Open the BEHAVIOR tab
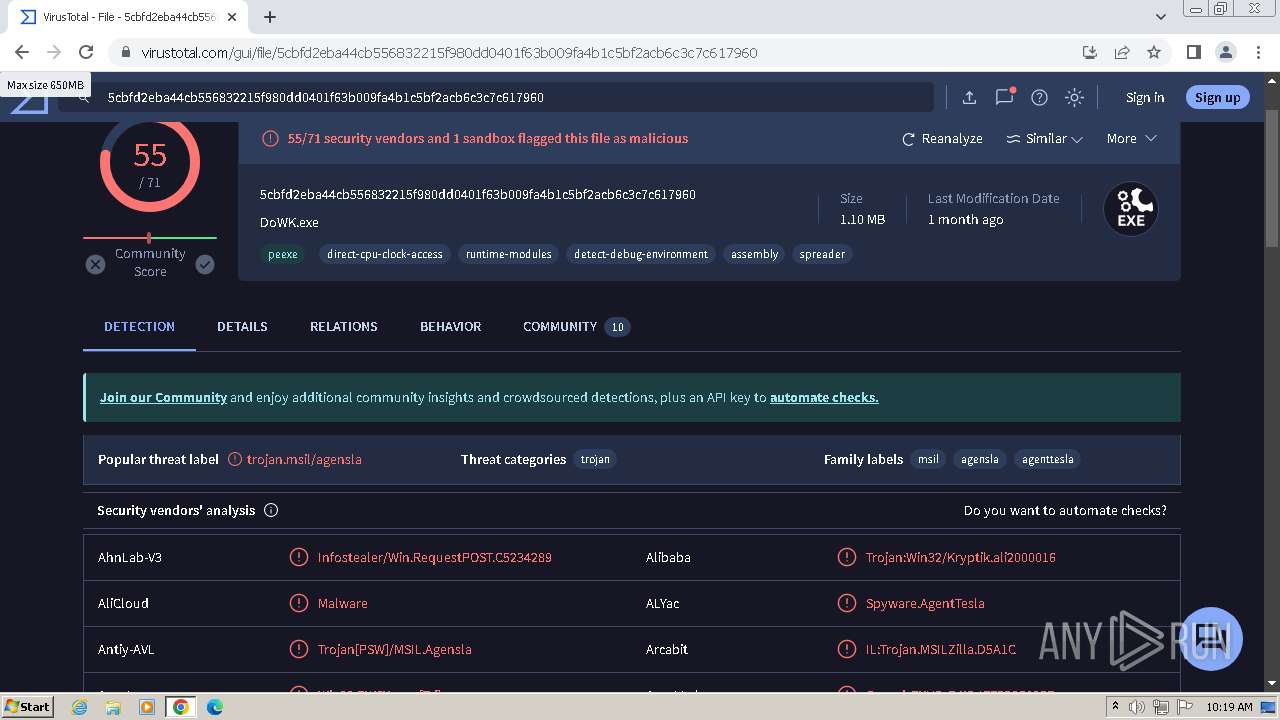 click(451, 327)
